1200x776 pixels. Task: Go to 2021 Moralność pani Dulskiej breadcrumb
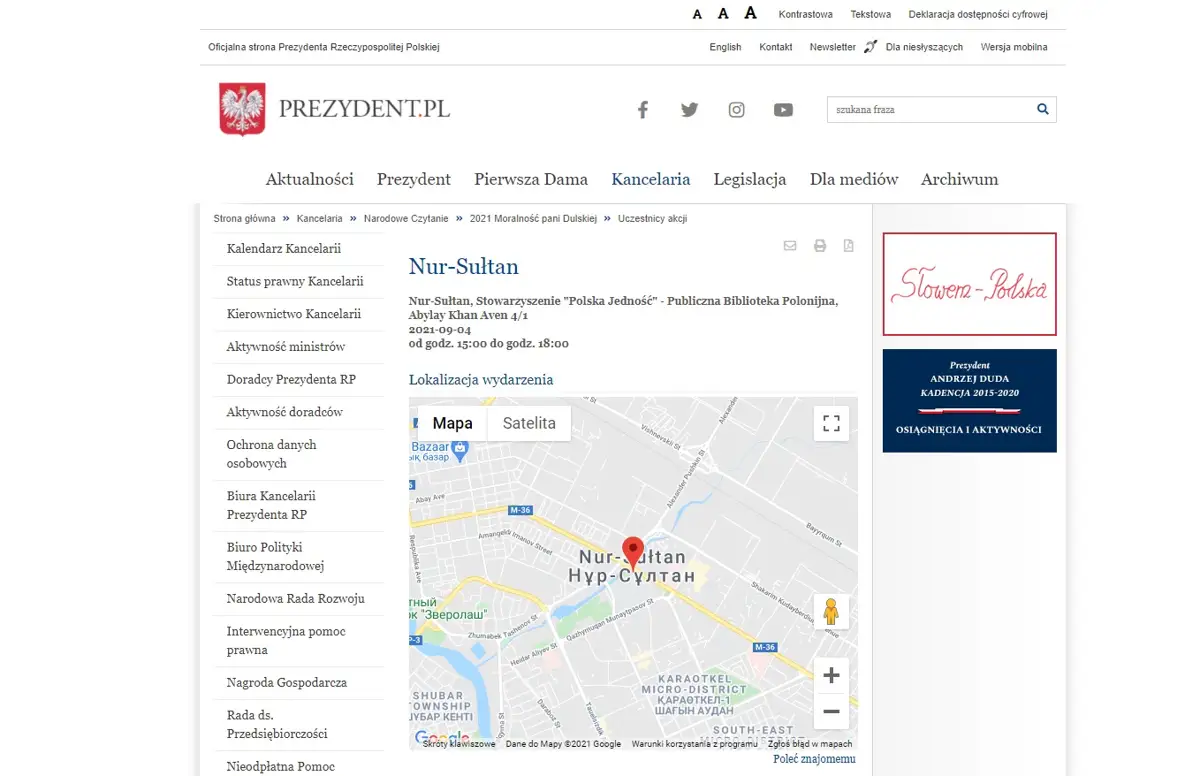click(533, 218)
